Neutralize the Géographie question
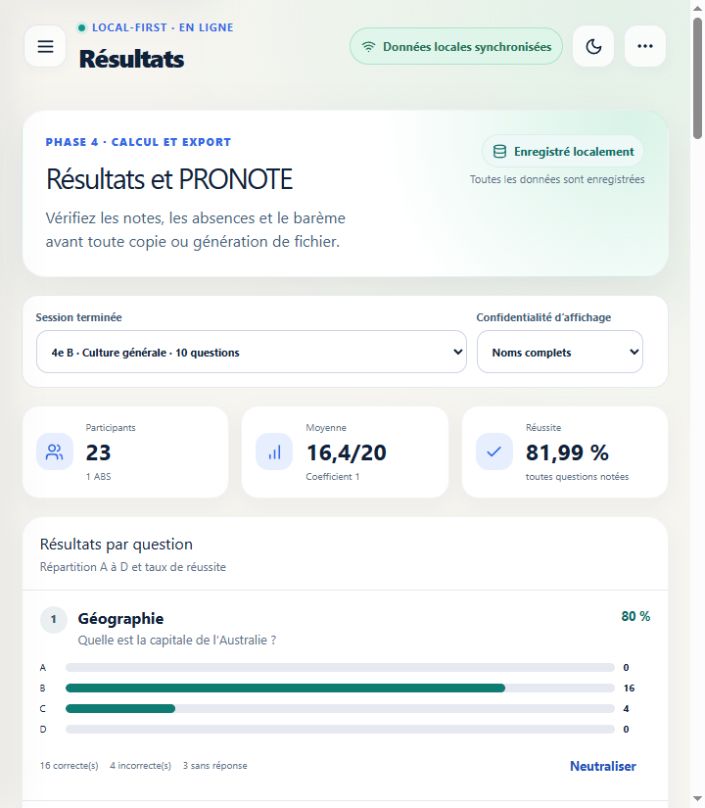Viewport: 705px width, 808px height. [x=603, y=766]
